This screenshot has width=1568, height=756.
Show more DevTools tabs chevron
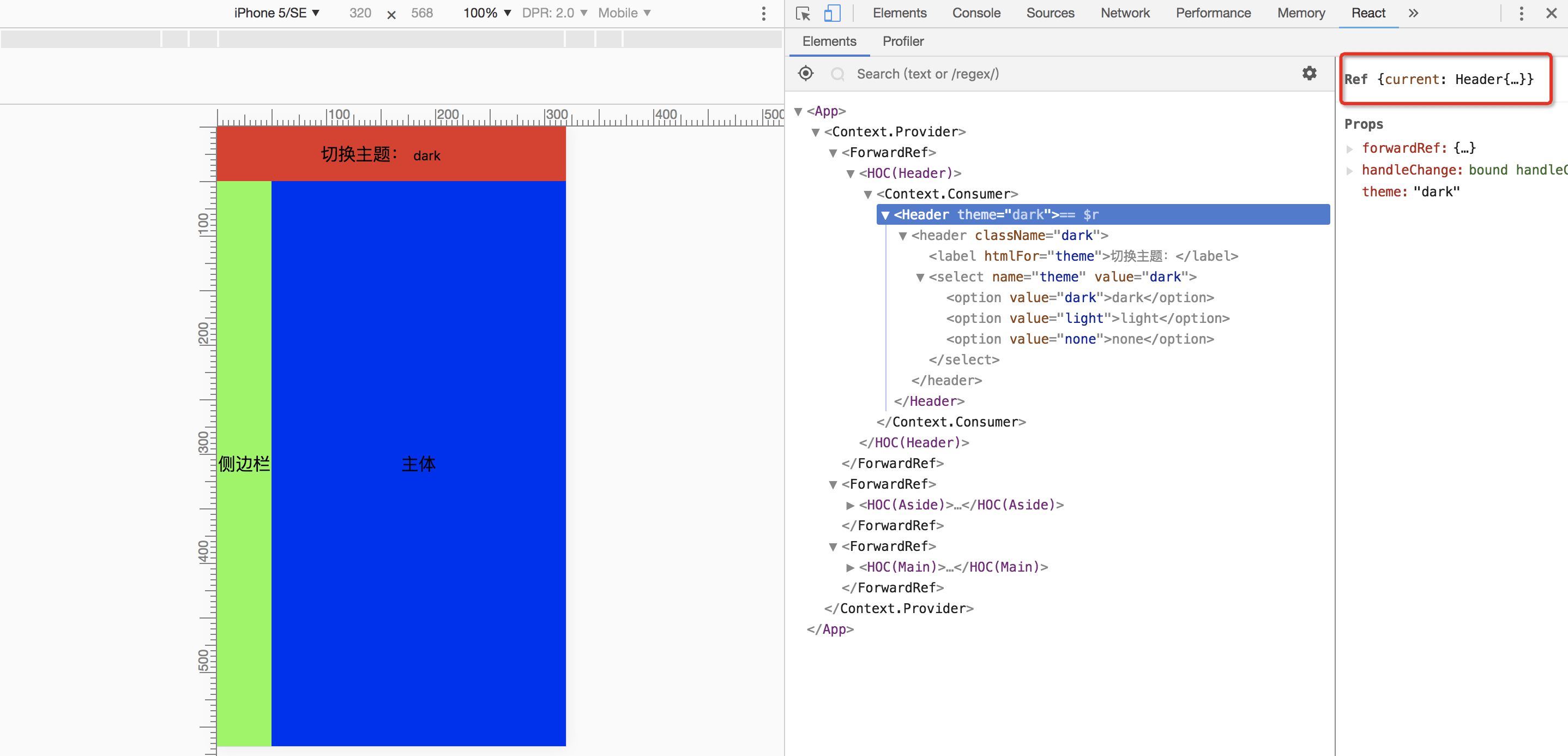click(1413, 14)
